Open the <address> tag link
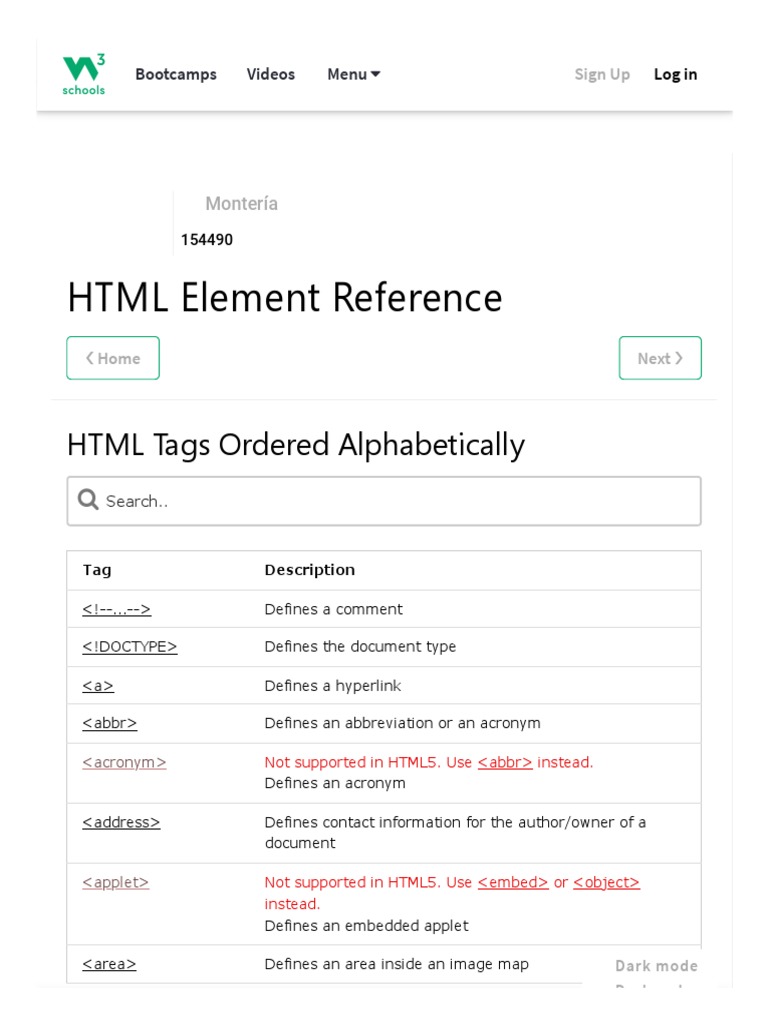This screenshot has height=1024, width=768. (x=121, y=822)
